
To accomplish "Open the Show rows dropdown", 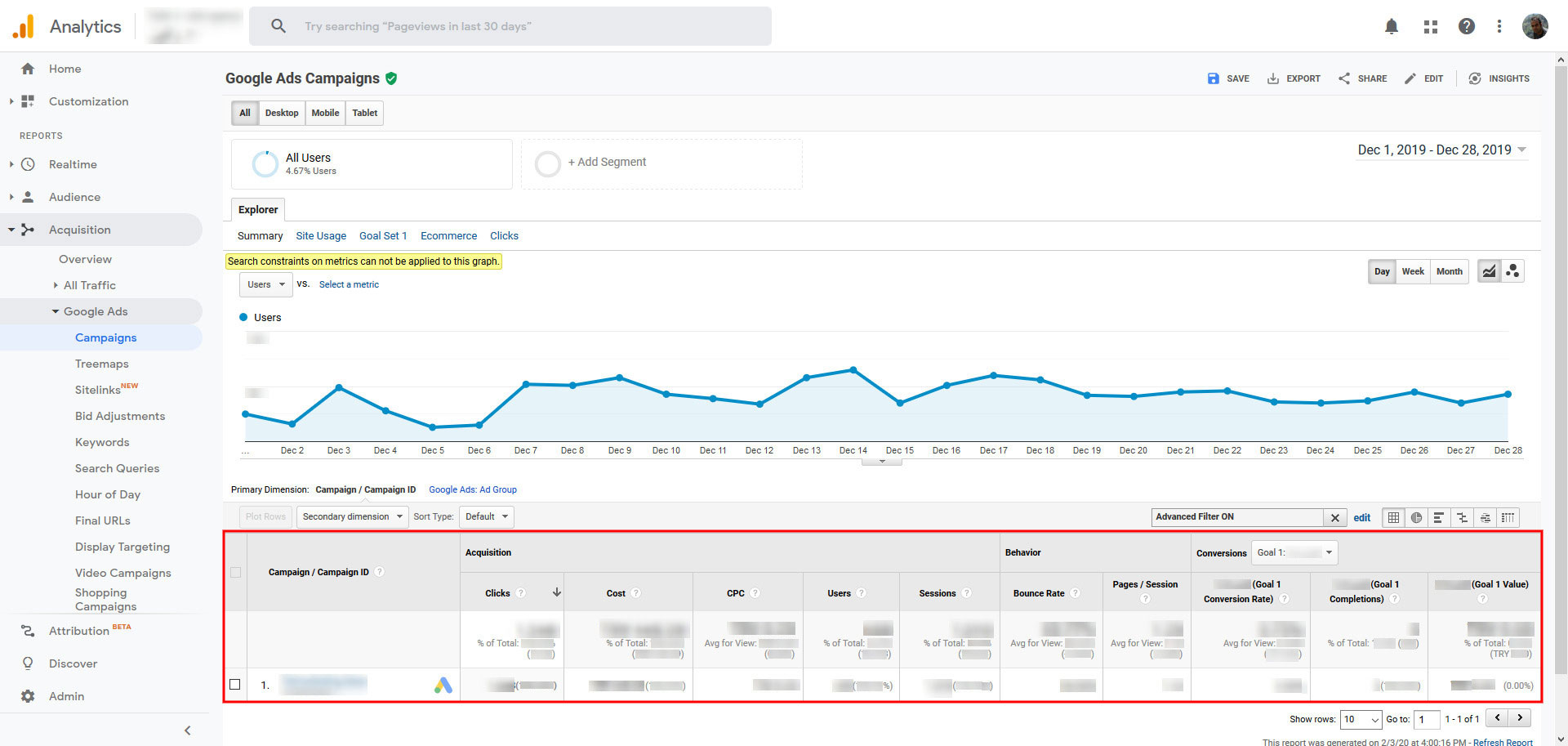I will (1361, 719).
